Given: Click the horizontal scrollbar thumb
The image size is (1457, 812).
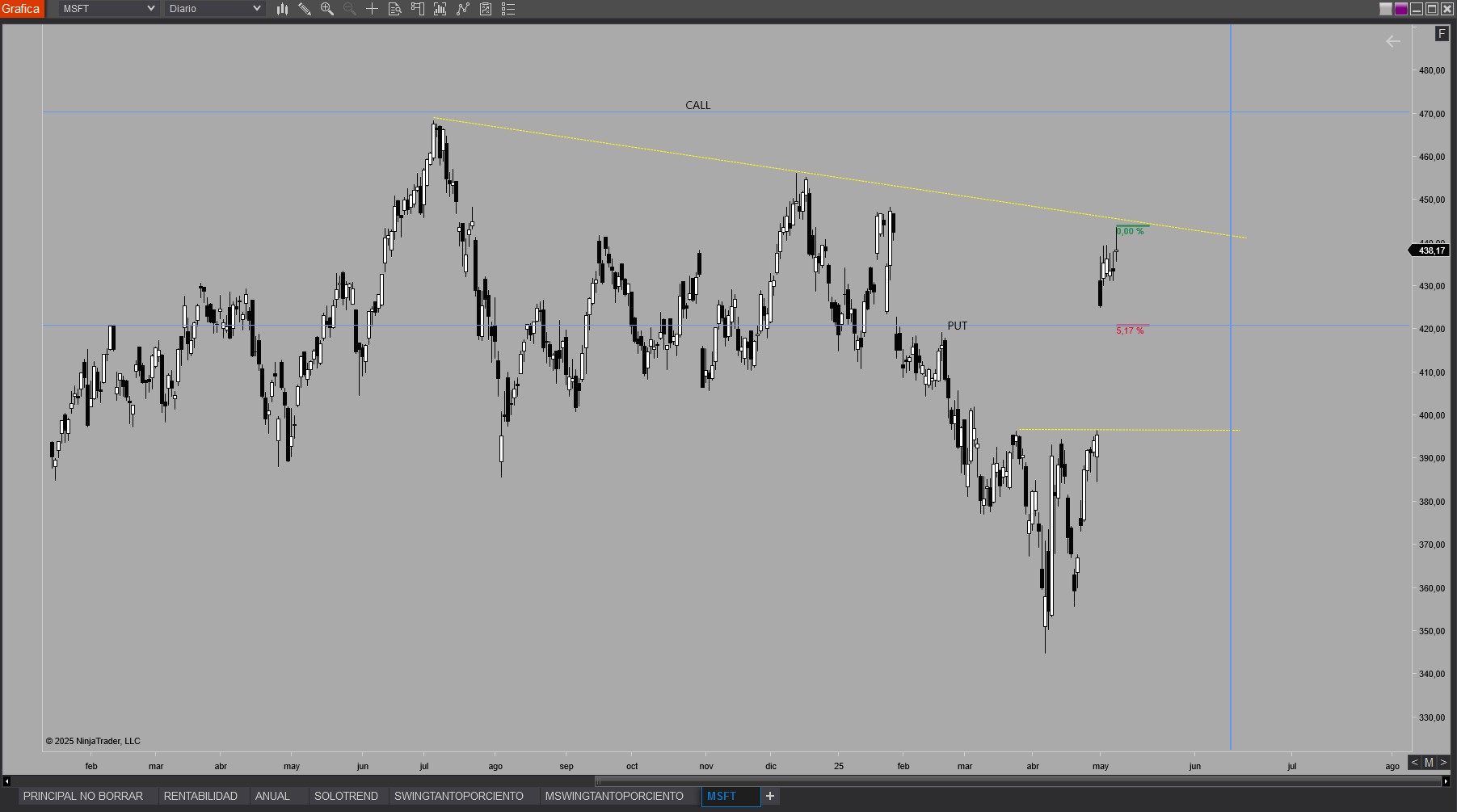Looking at the screenshot, I should (1018, 781).
